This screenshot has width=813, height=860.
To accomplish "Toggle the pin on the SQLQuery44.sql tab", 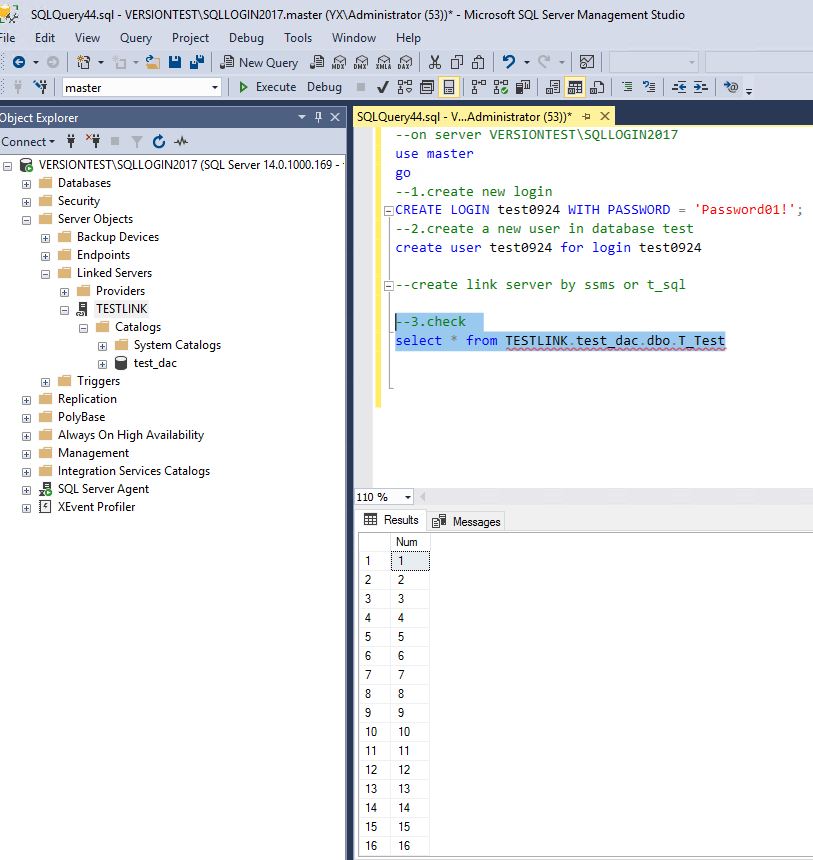I will coord(586,117).
